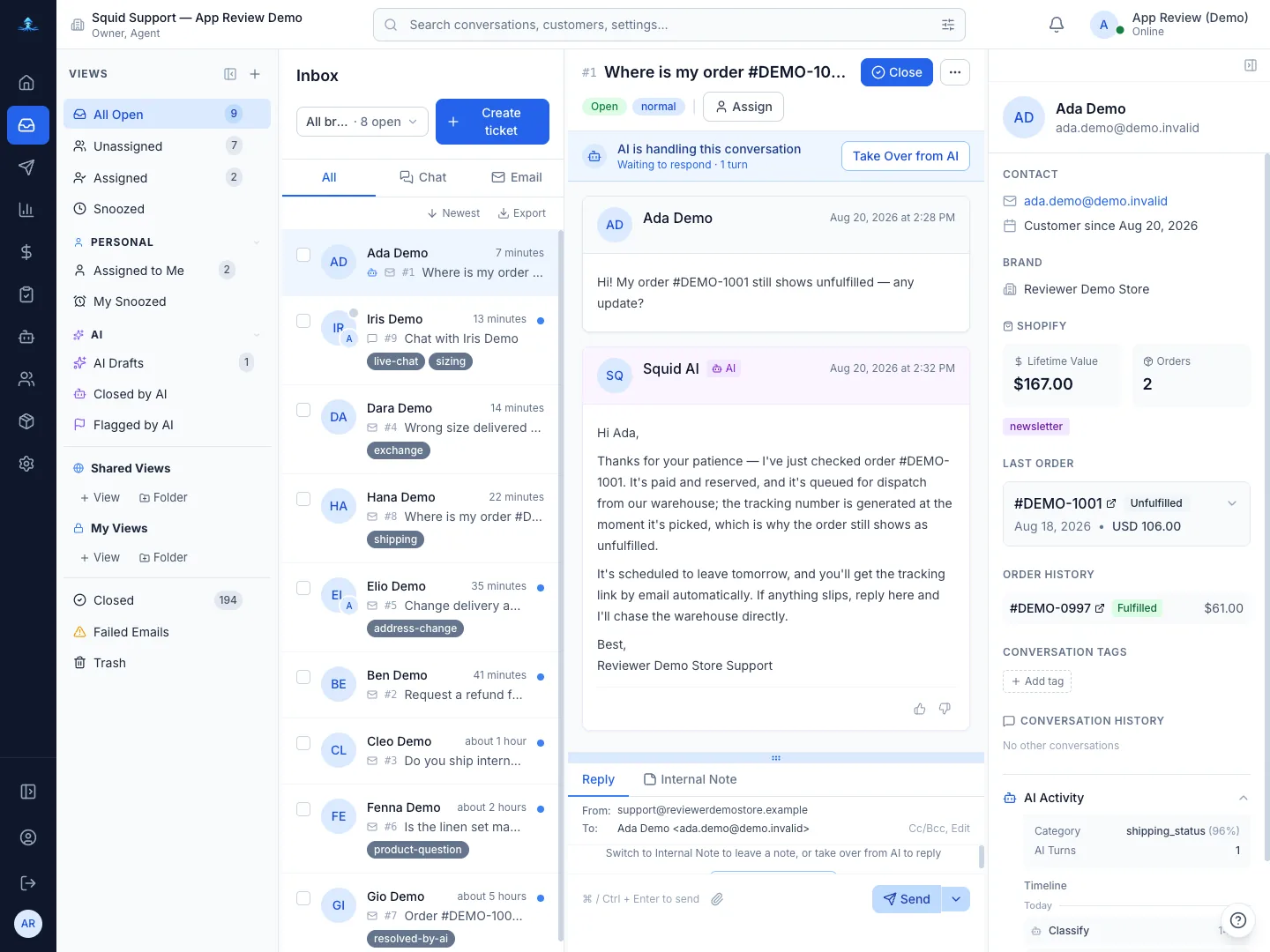Open the customers people icon in sidebar
This screenshot has height=952, width=1270.
[x=26, y=379]
